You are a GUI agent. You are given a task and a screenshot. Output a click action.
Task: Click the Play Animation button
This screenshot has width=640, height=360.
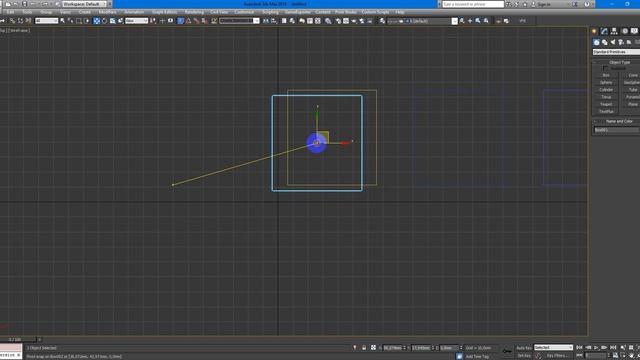[x=596, y=347]
